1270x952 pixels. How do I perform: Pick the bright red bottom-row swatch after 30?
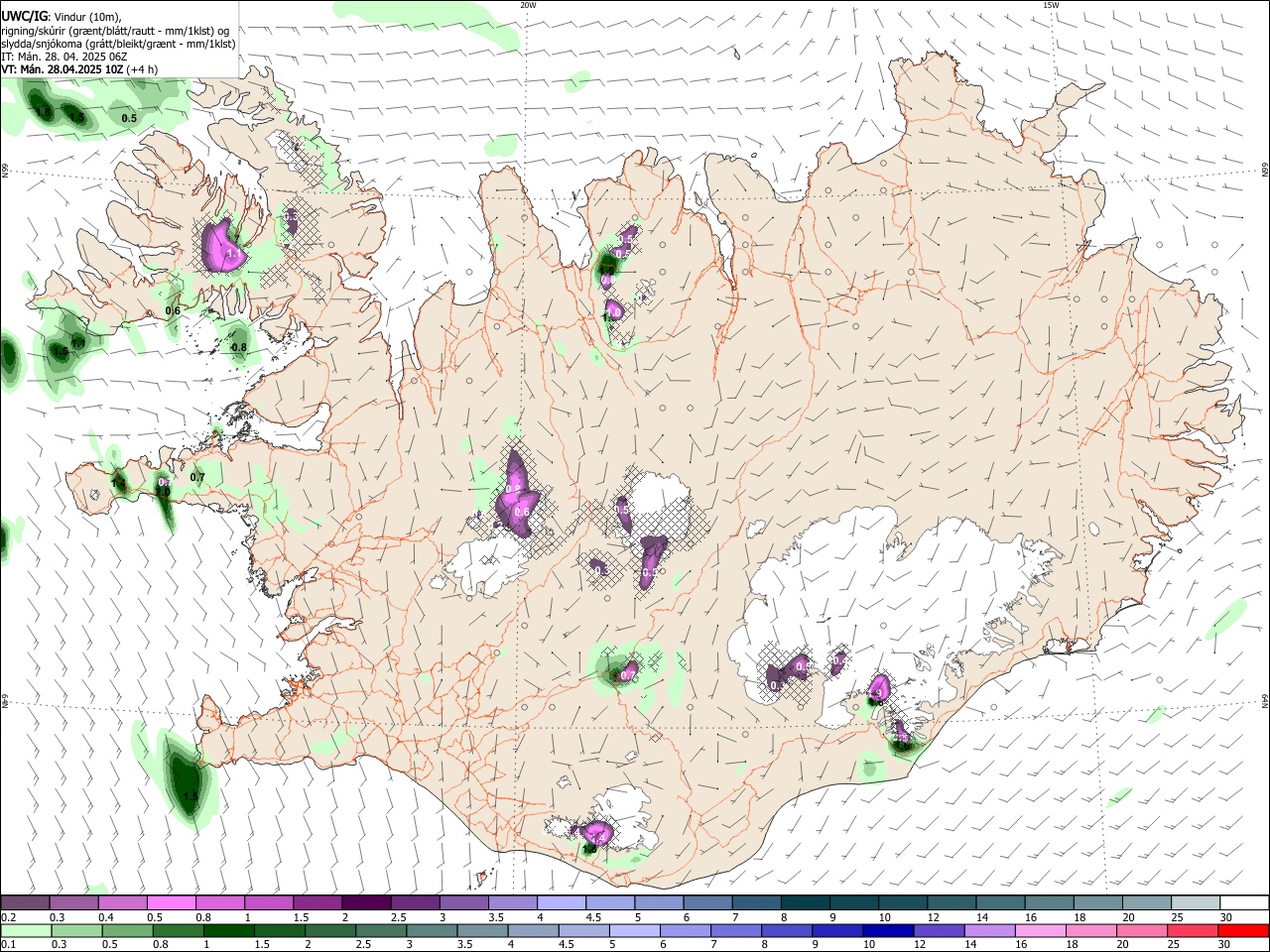[1243, 930]
